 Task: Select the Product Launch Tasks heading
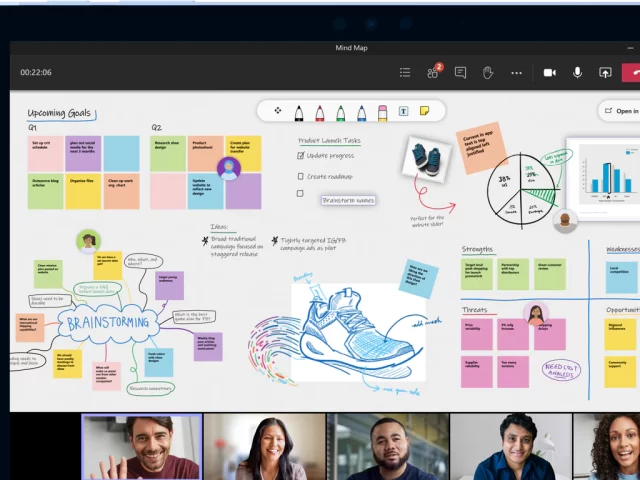pyautogui.click(x=329, y=141)
